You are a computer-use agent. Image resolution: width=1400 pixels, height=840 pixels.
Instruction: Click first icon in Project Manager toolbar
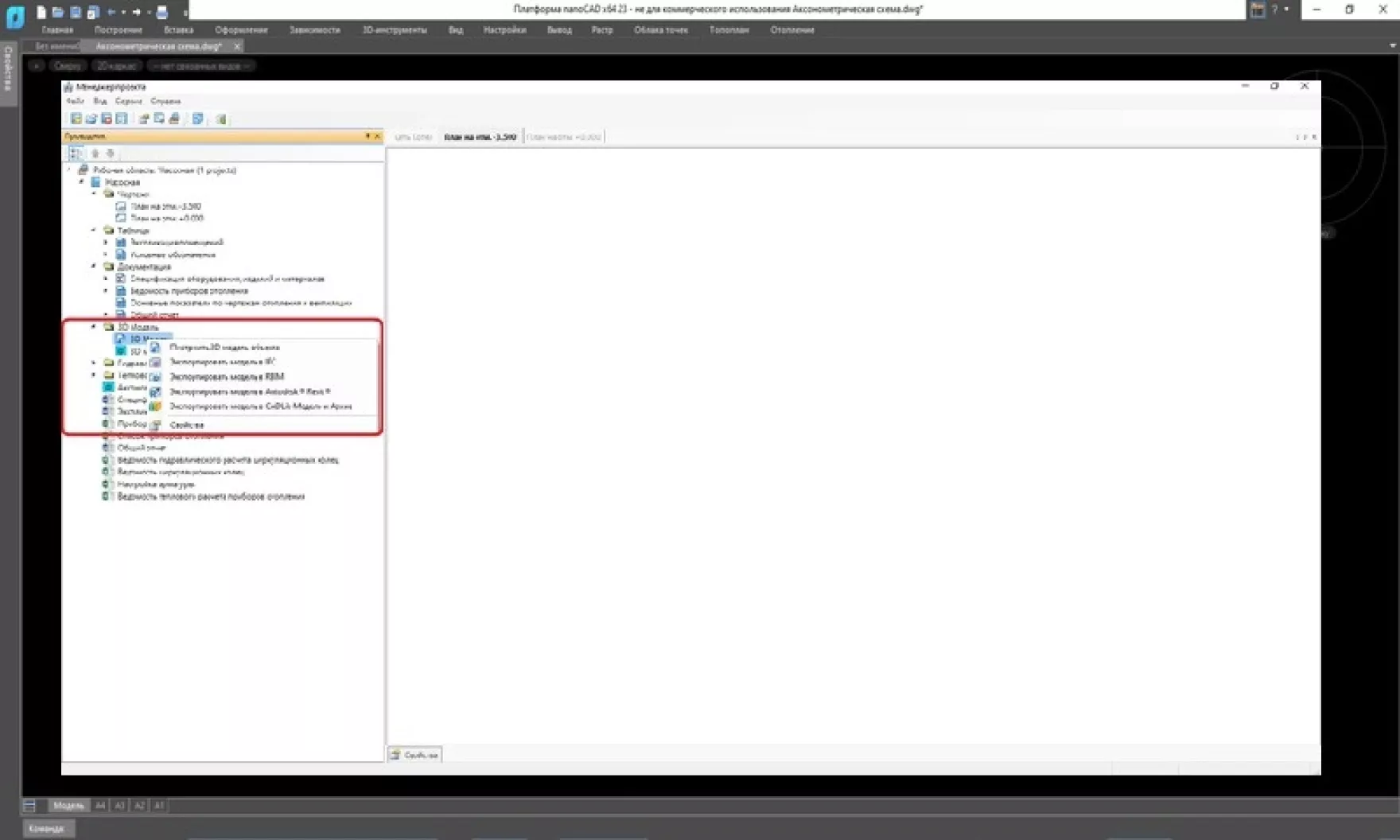coord(76,119)
